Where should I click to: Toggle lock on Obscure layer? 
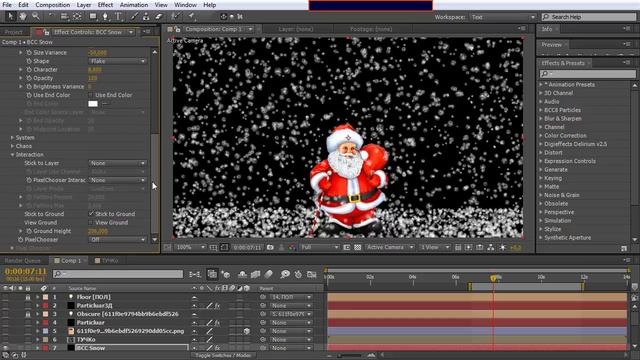pos(28,314)
